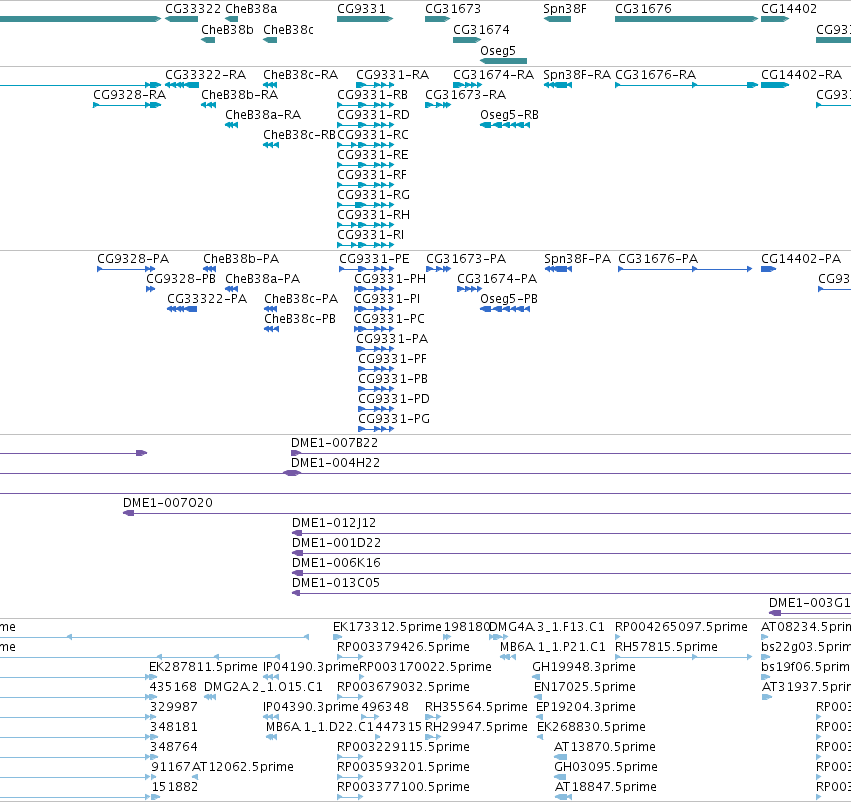Click EST AT12062.5prime label
The image size is (851, 802).
(243, 767)
